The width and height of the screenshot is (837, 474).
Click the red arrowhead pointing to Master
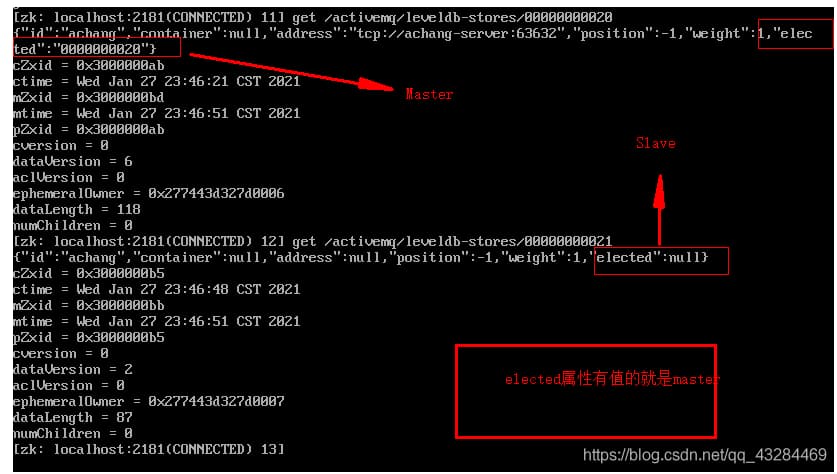pos(376,85)
